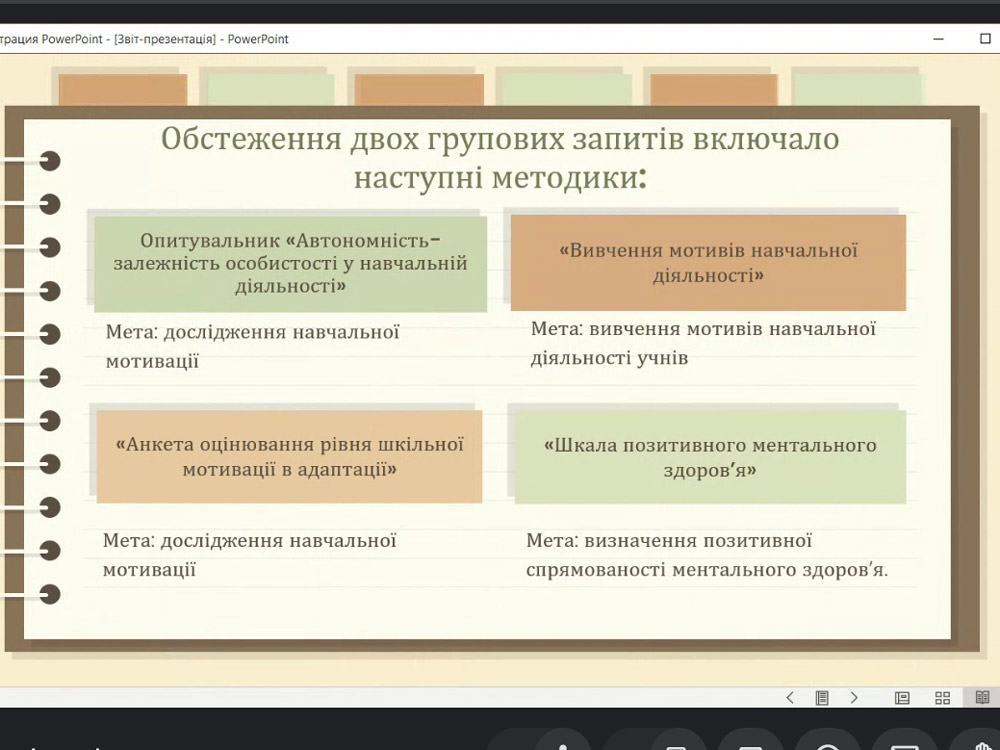Toggle the microphone in the meeting bar
Image resolution: width=1000 pixels, height=750 pixels.
pos(563,742)
